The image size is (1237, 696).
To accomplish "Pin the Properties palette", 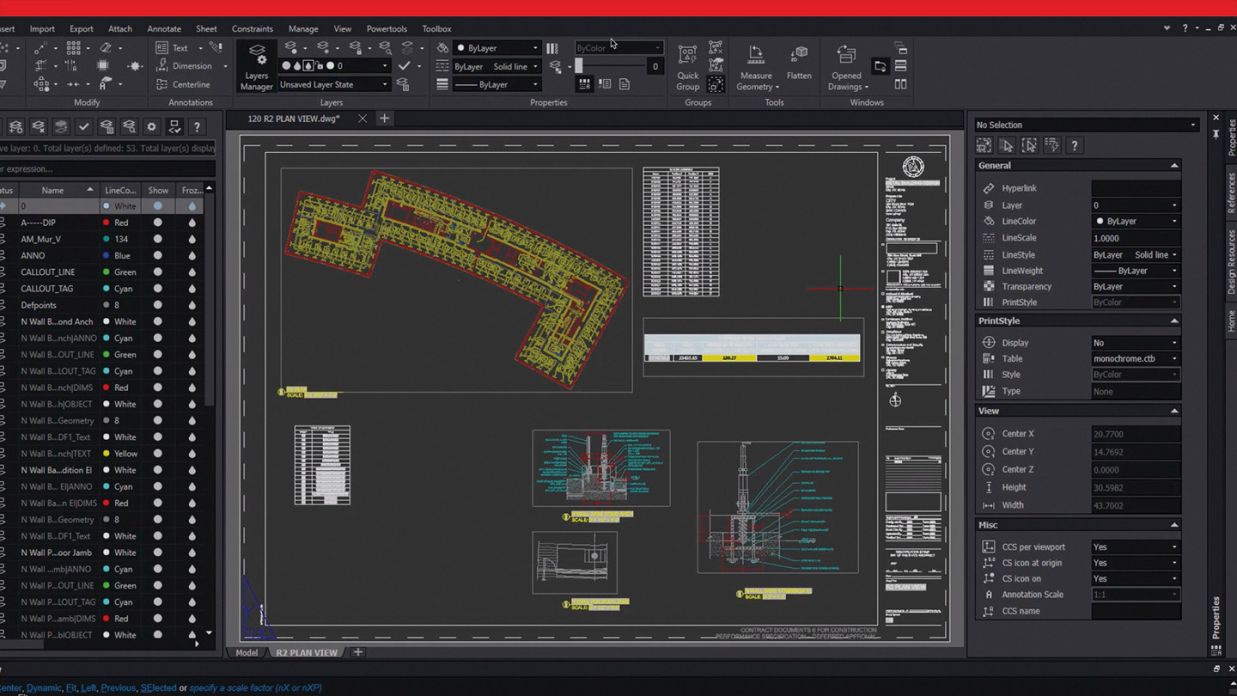I will [x=1216, y=133].
